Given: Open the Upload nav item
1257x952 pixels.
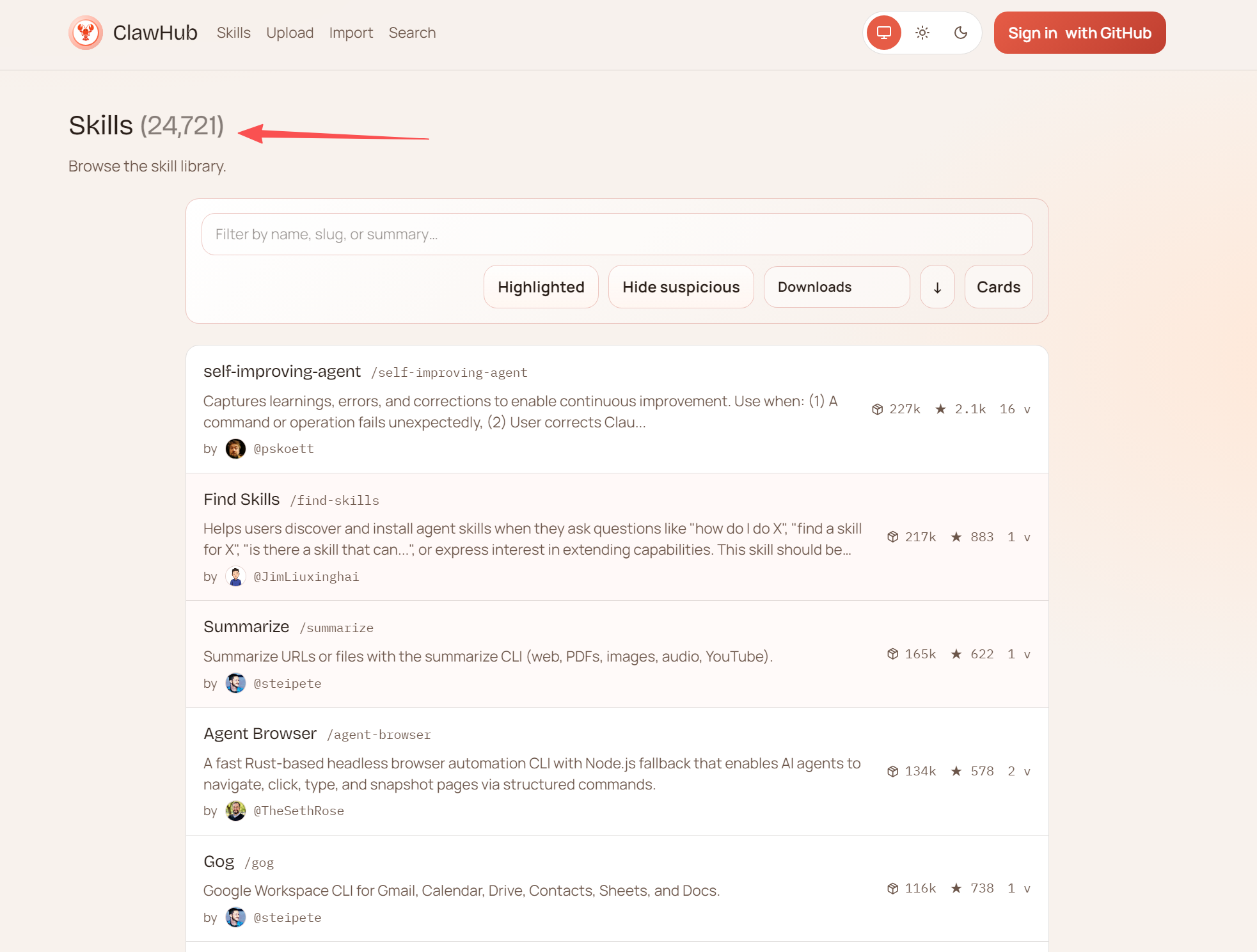Looking at the screenshot, I should click(x=290, y=33).
